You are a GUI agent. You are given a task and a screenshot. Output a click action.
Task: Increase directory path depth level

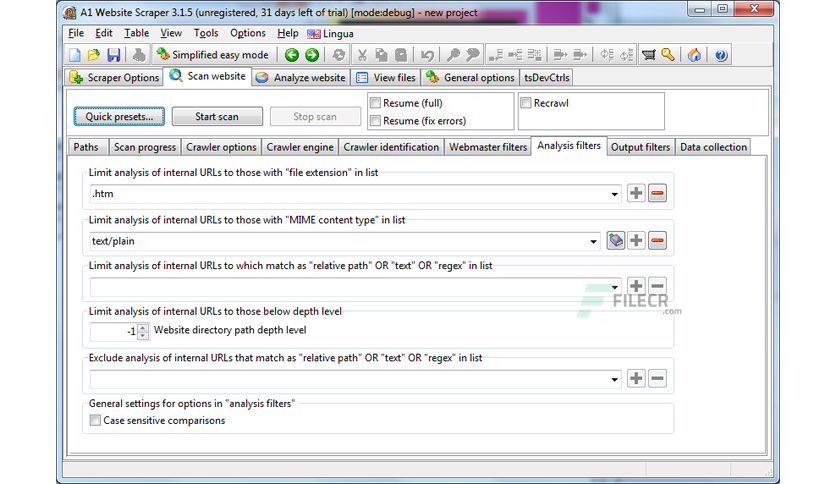point(143,327)
